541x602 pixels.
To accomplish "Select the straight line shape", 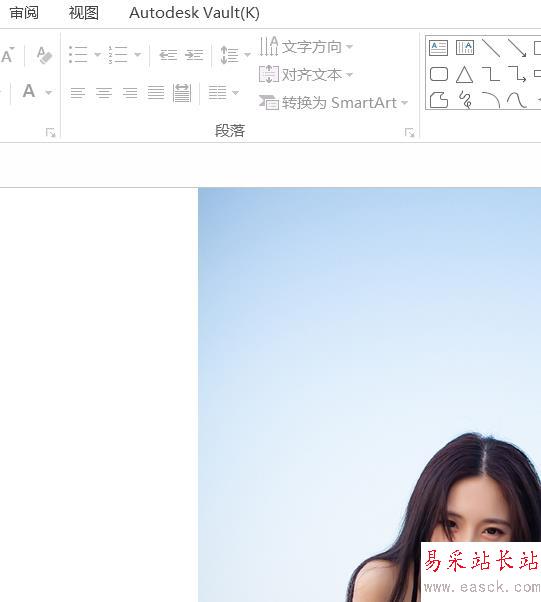I will (491, 48).
